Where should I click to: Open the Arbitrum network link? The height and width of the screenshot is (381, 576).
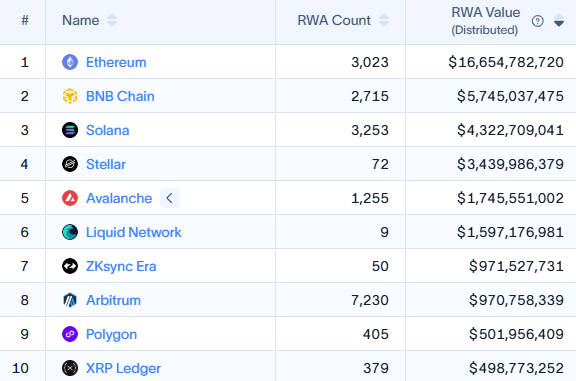[x=114, y=300]
